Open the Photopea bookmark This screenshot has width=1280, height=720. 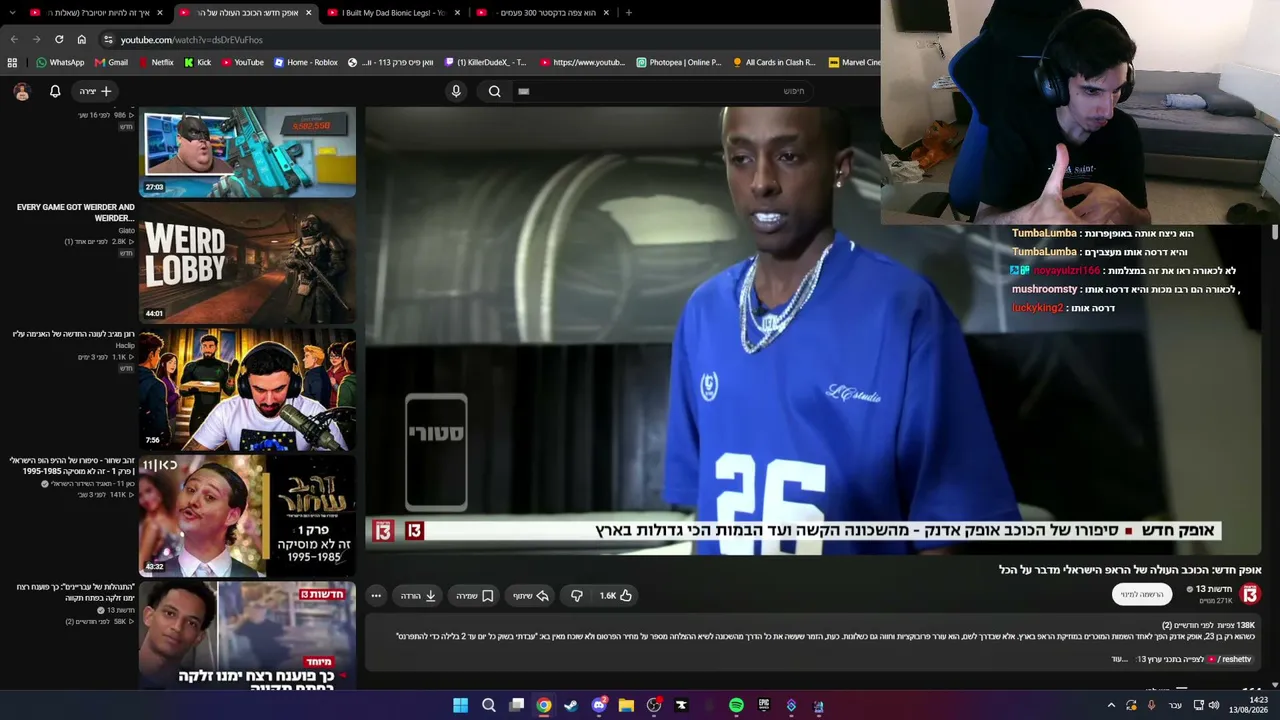click(x=678, y=62)
